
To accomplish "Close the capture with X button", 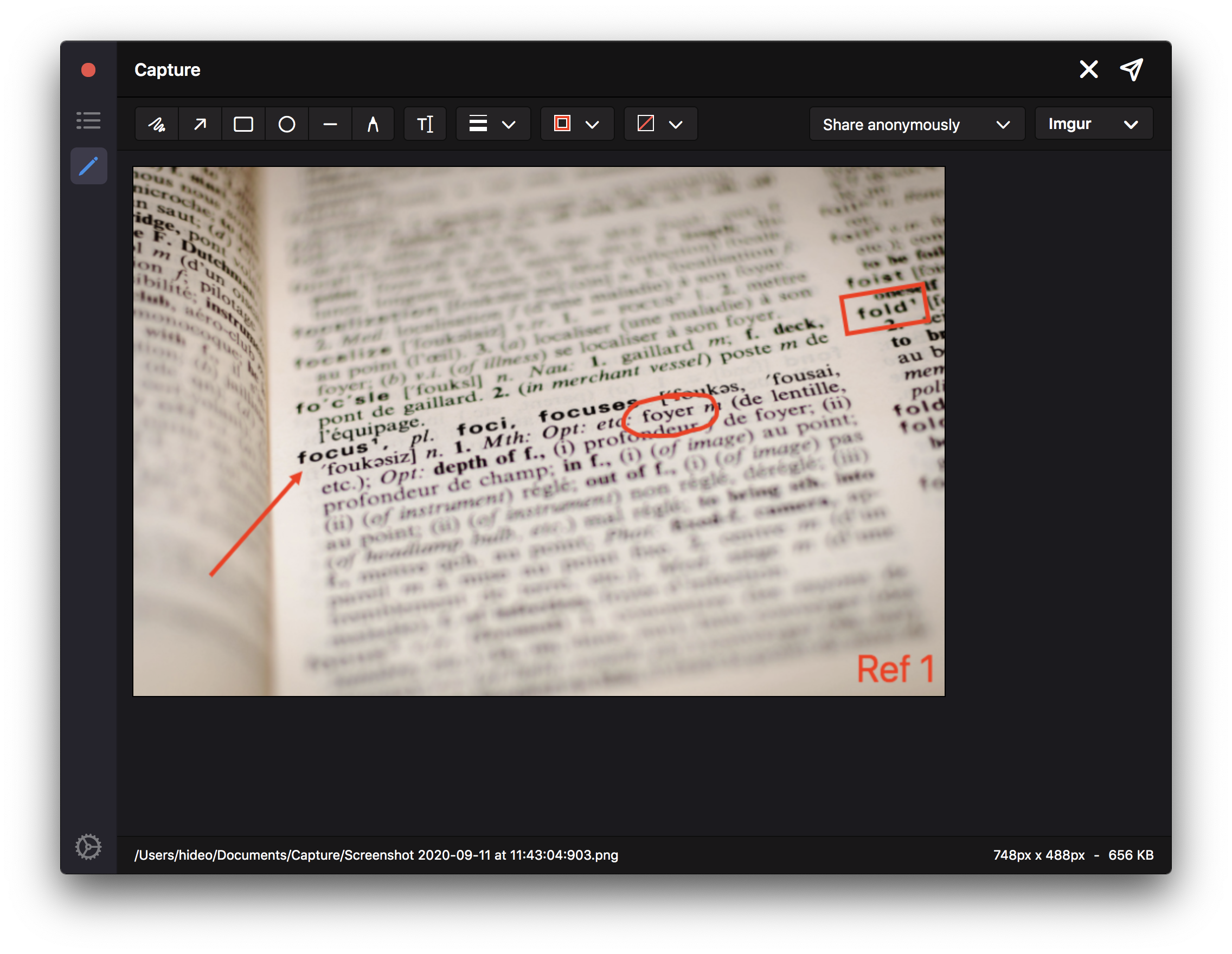I will pyautogui.click(x=1089, y=70).
